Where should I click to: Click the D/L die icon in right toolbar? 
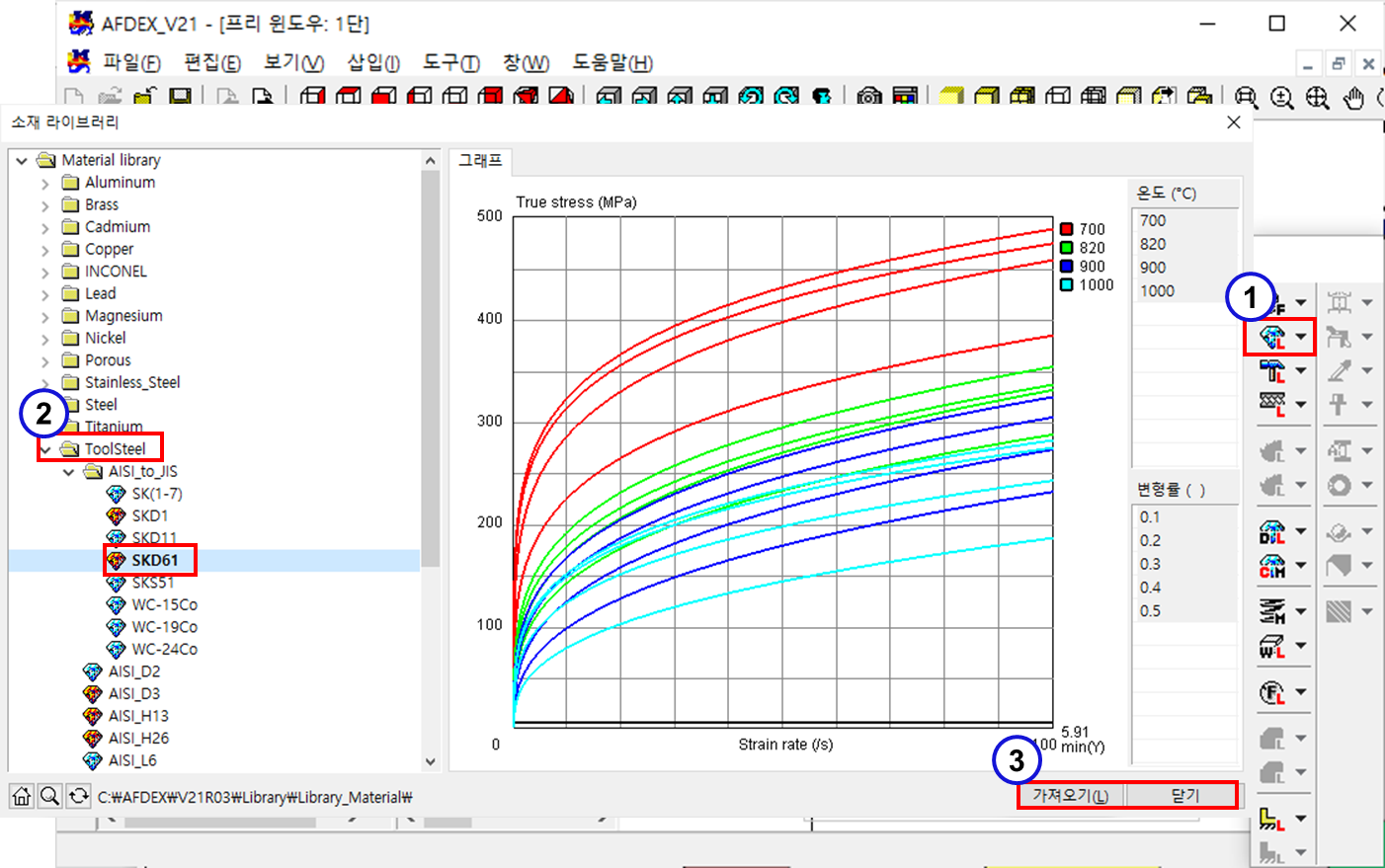(1272, 532)
